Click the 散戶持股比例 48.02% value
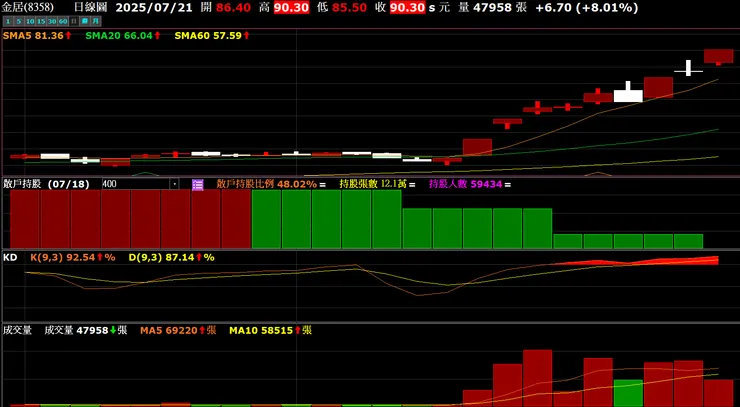740x407 pixels. click(267, 184)
